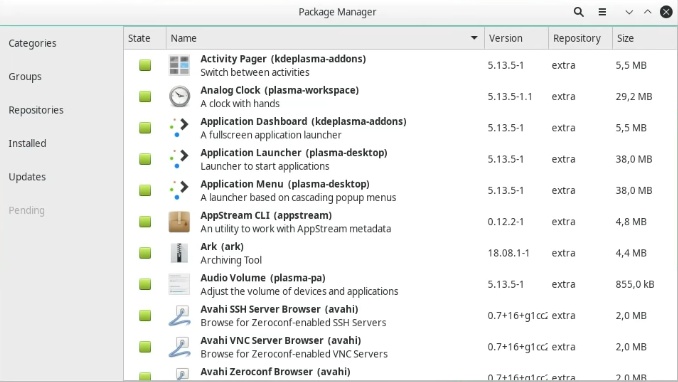Click the Audio Volume package icon
Image resolution: width=678 pixels, height=382 pixels.
click(179, 284)
